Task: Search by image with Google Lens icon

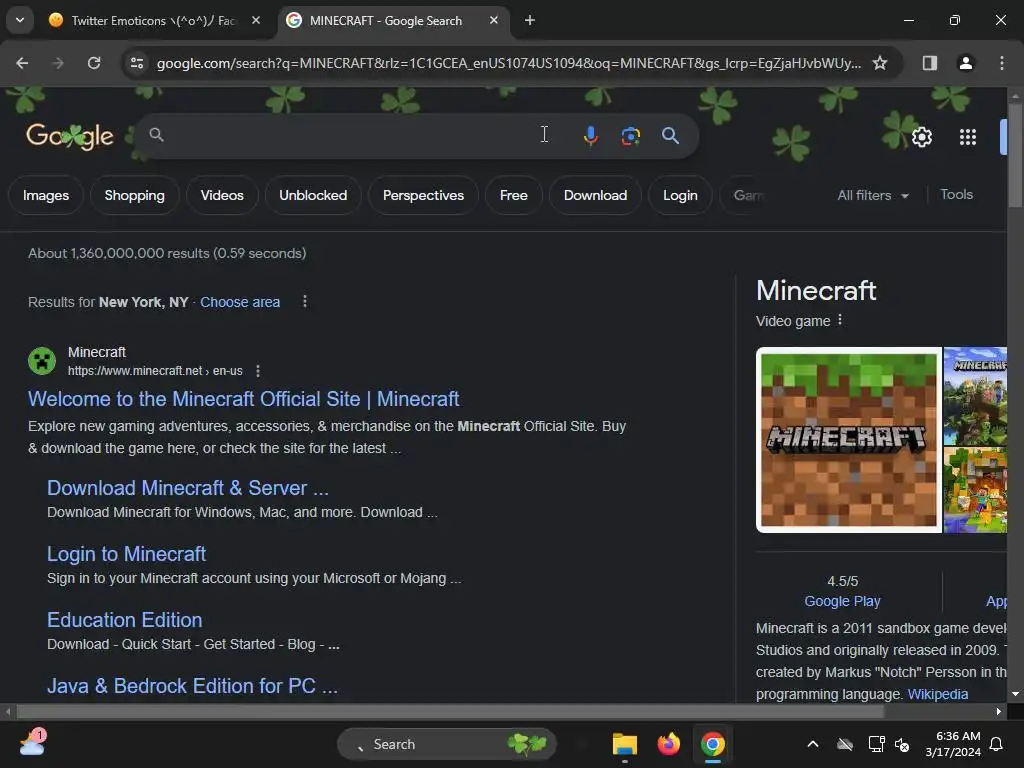Action: 630,135
